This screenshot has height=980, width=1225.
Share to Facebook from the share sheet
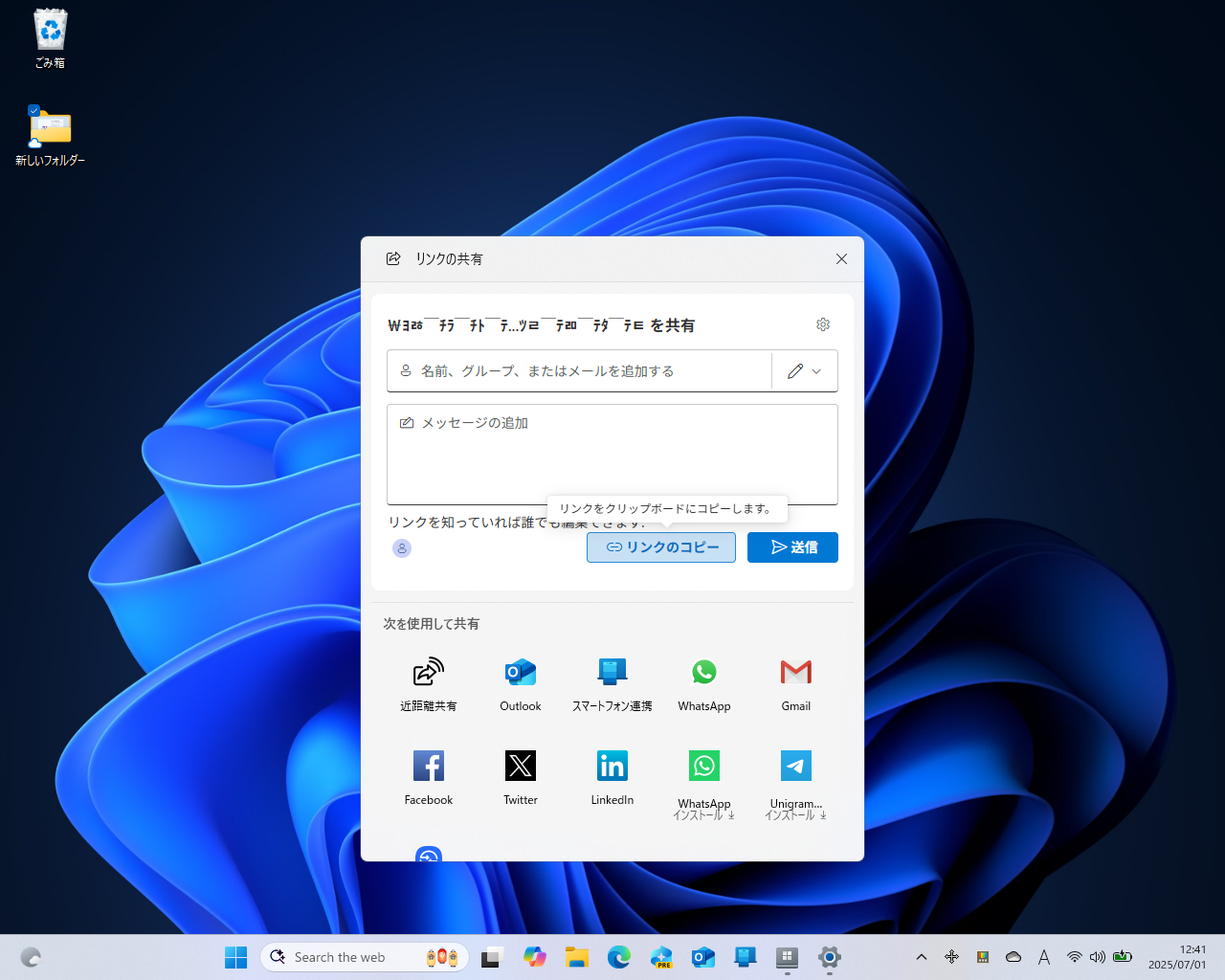pyautogui.click(x=428, y=775)
